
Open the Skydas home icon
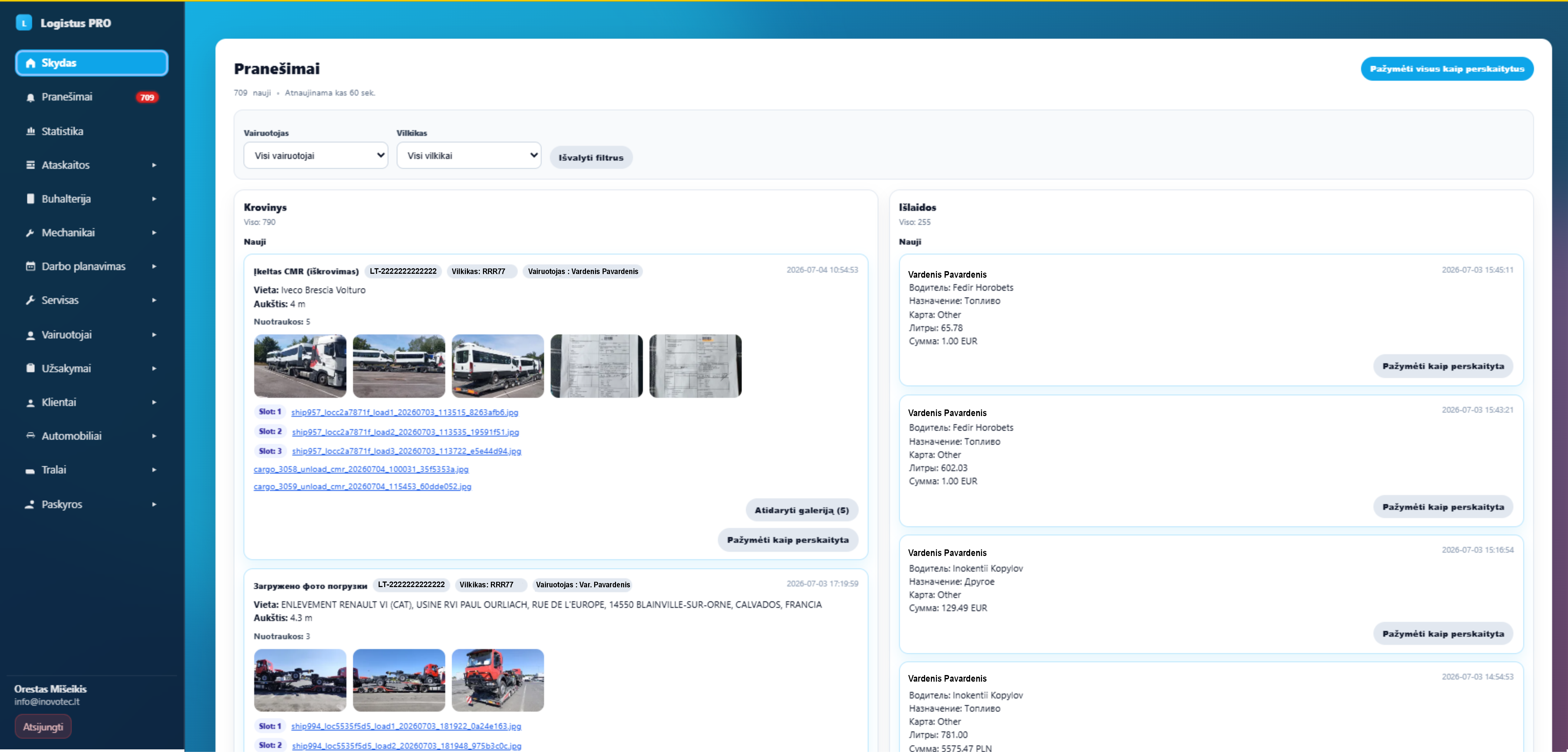[31, 63]
